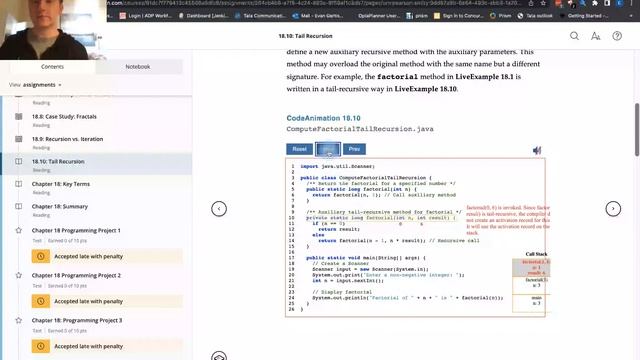This screenshot has height=360, width=640.
Task: Click the webcam video thumbnail
Action: click(53, 30)
